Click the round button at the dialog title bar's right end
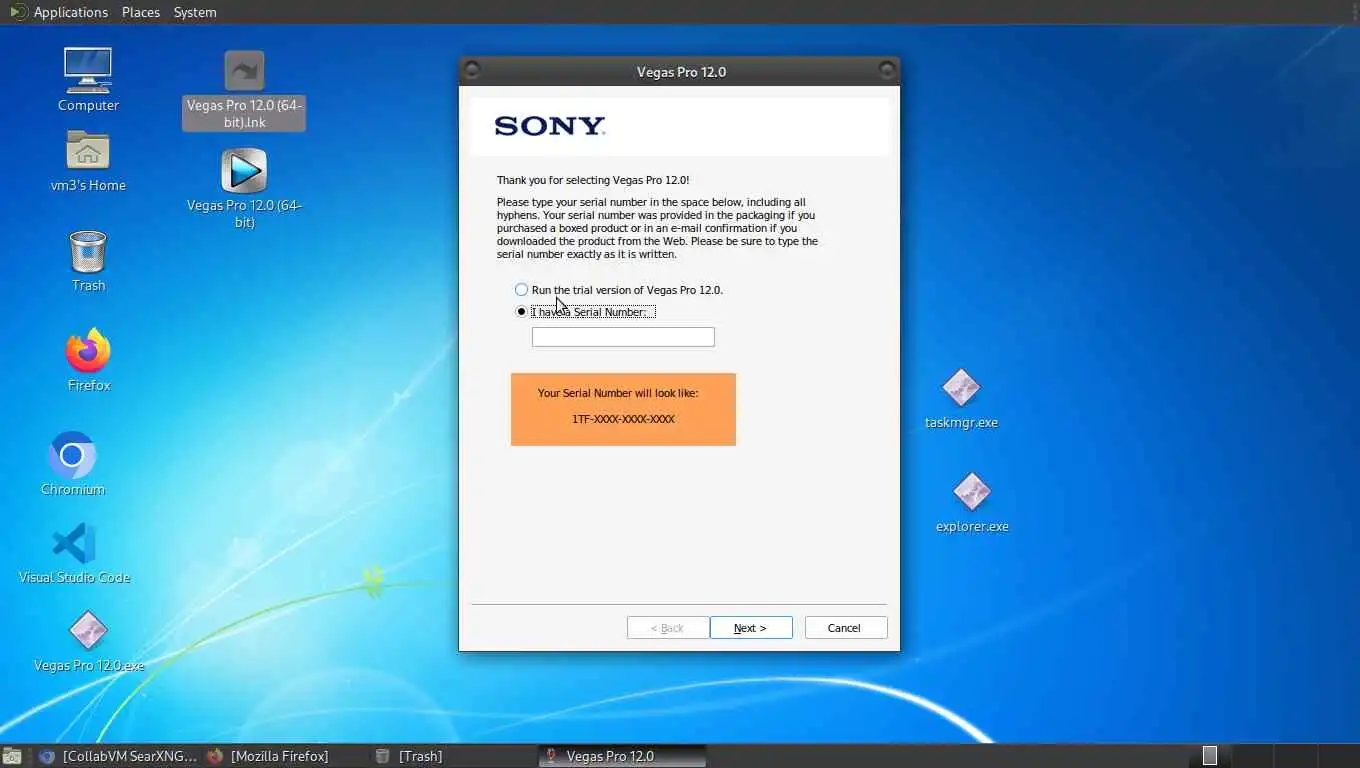The width and height of the screenshot is (1360, 768). [x=887, y=70]
